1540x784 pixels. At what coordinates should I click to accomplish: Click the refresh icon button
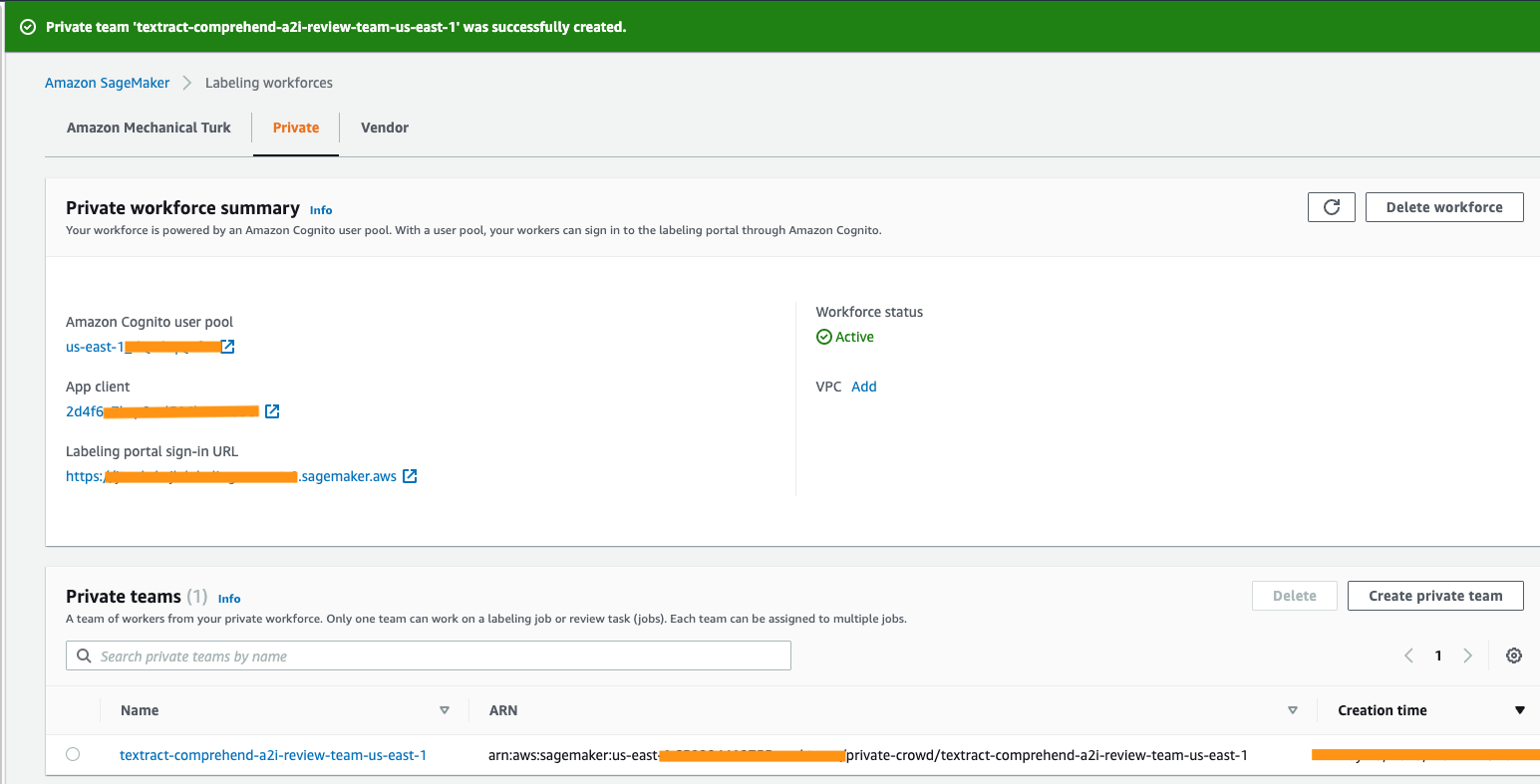pyautogui.click(x=1331, y=207)
